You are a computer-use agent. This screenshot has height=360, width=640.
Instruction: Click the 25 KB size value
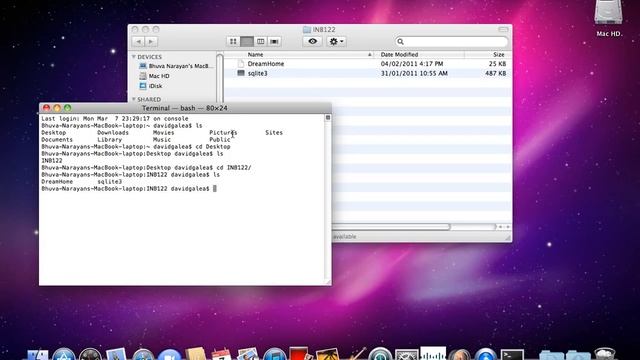click(497, 64)
